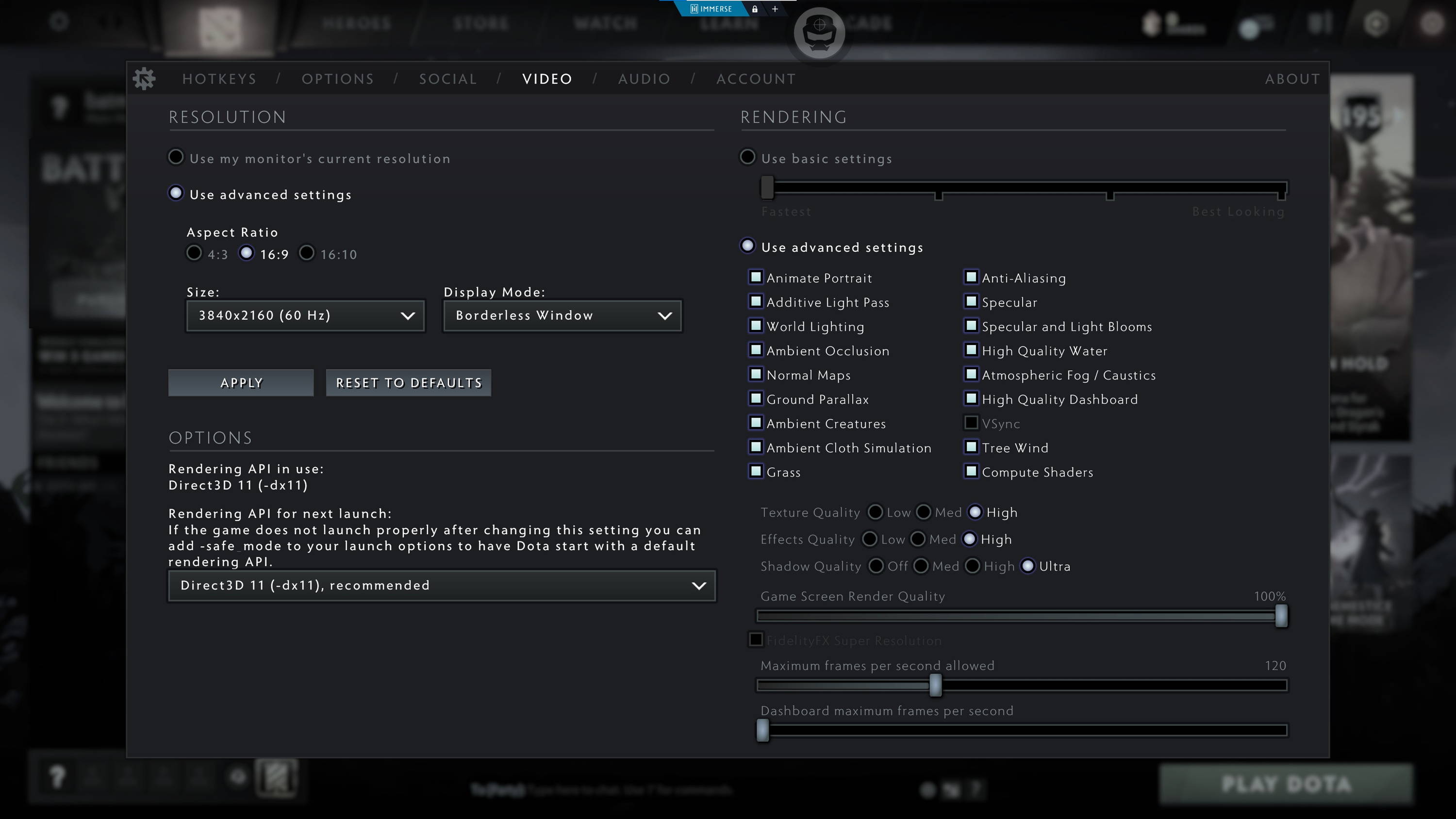Enable the VSync checkbox
This screenshot has width=1456, height=819.
[x=971, y=423]
